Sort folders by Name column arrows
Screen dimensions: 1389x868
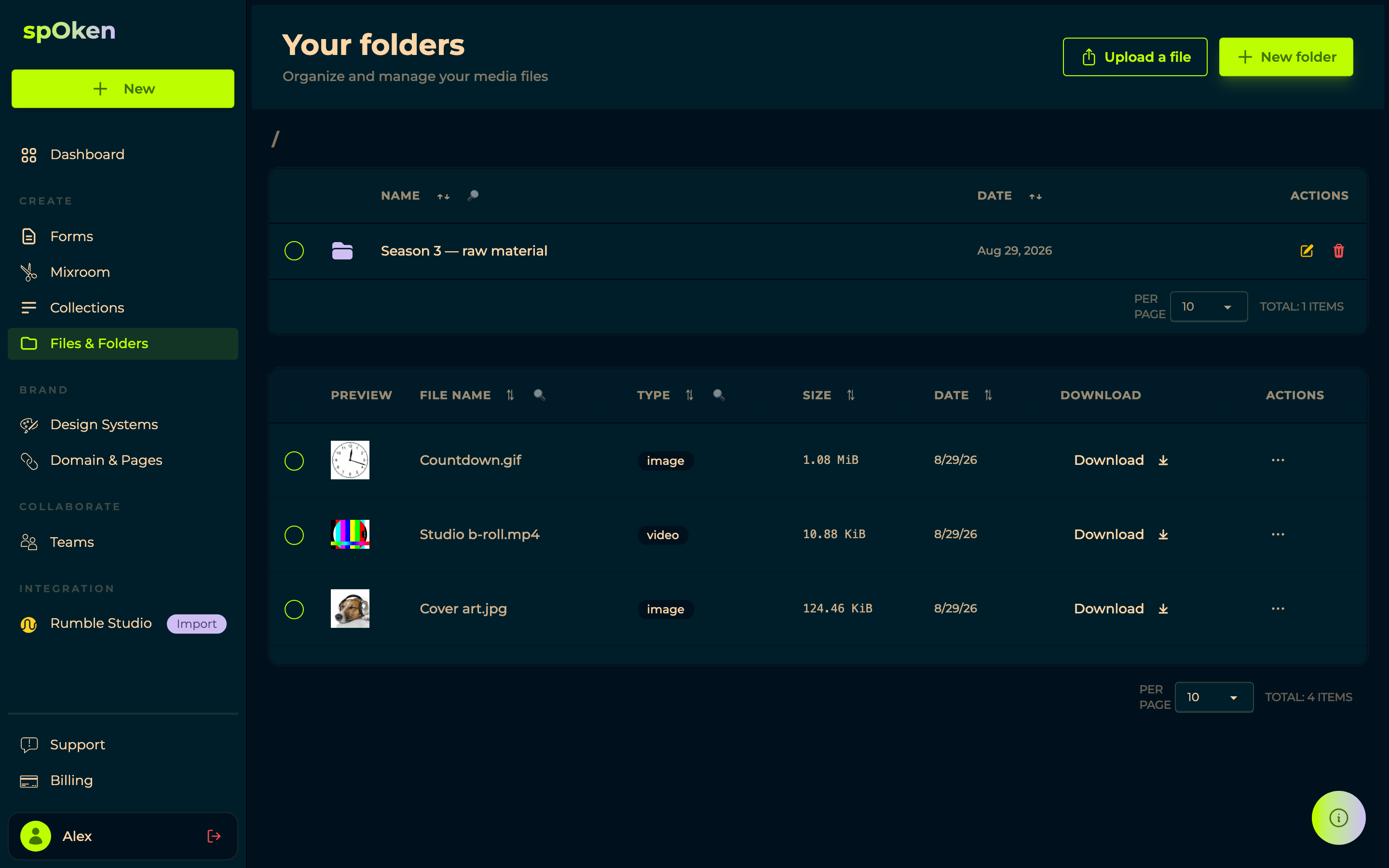coord(443,196)
